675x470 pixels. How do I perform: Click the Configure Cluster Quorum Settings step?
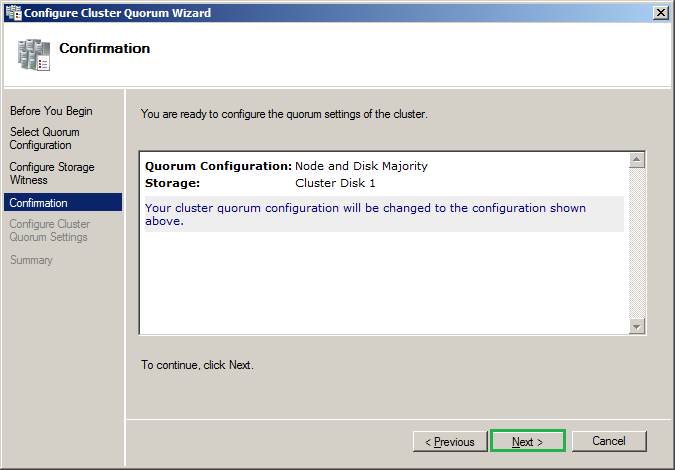tap(49, 231)
